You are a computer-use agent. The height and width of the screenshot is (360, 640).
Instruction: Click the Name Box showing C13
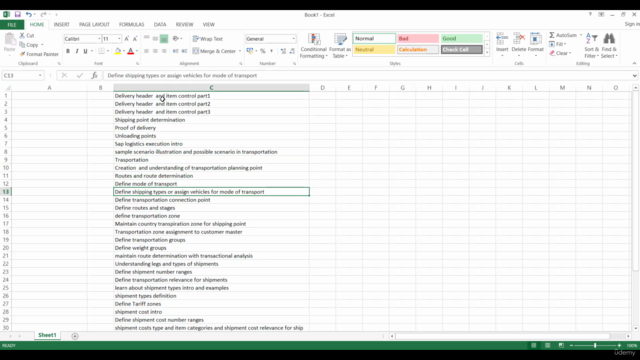pyautogui.click(x=22, y=76)
